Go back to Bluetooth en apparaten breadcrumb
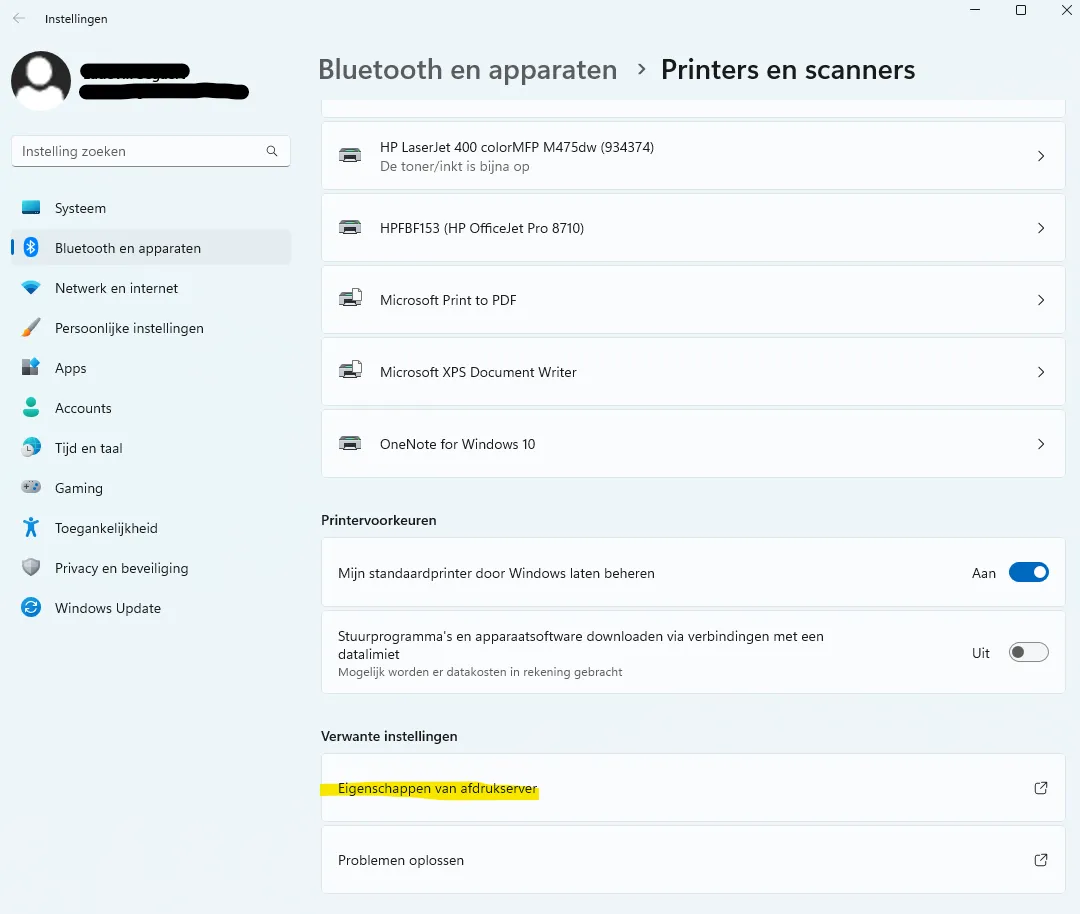The height and width of the screenshot is (914, 1080). tap(468, 70)
